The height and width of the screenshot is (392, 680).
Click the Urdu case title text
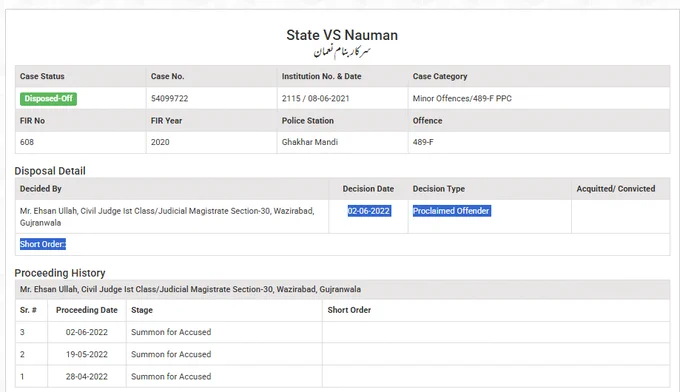[342, 52]
